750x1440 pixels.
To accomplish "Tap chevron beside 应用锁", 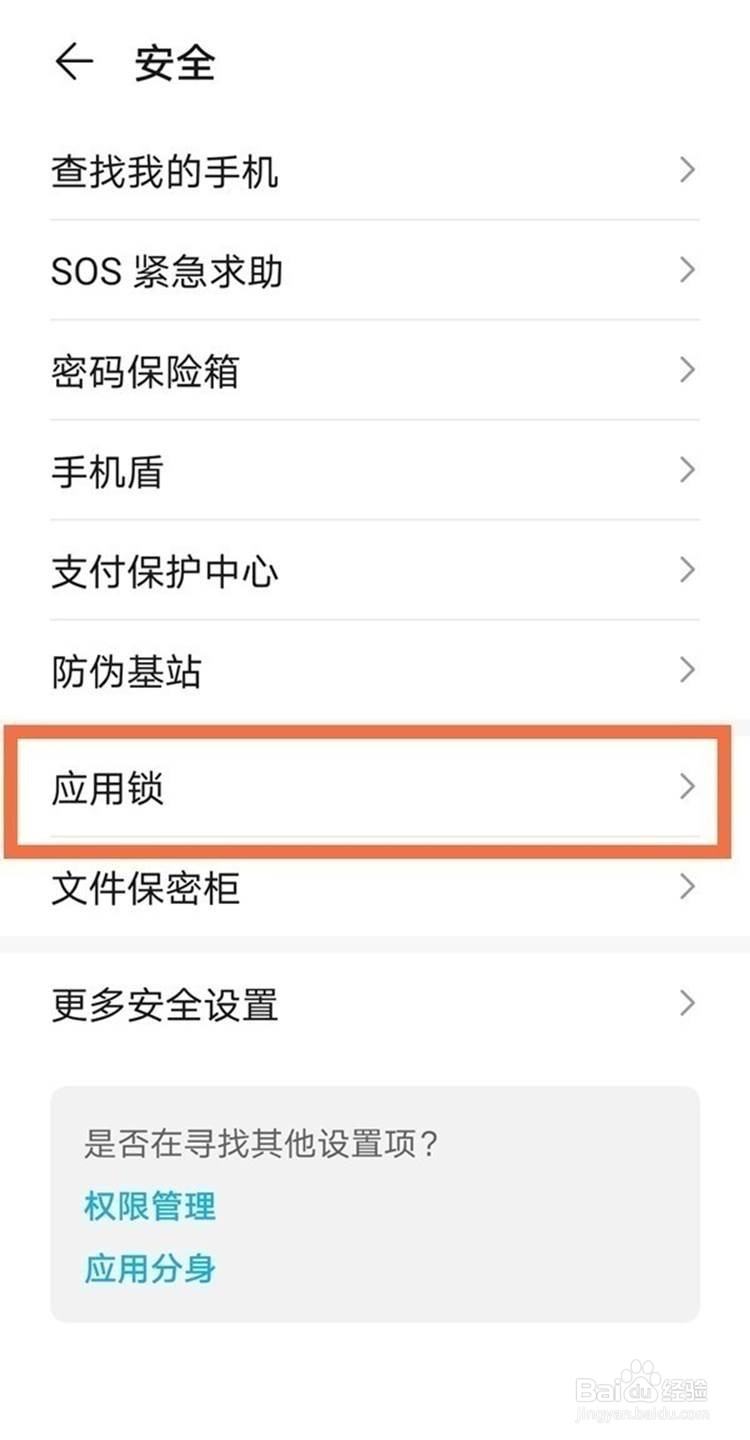I will [x=687, y=788].
